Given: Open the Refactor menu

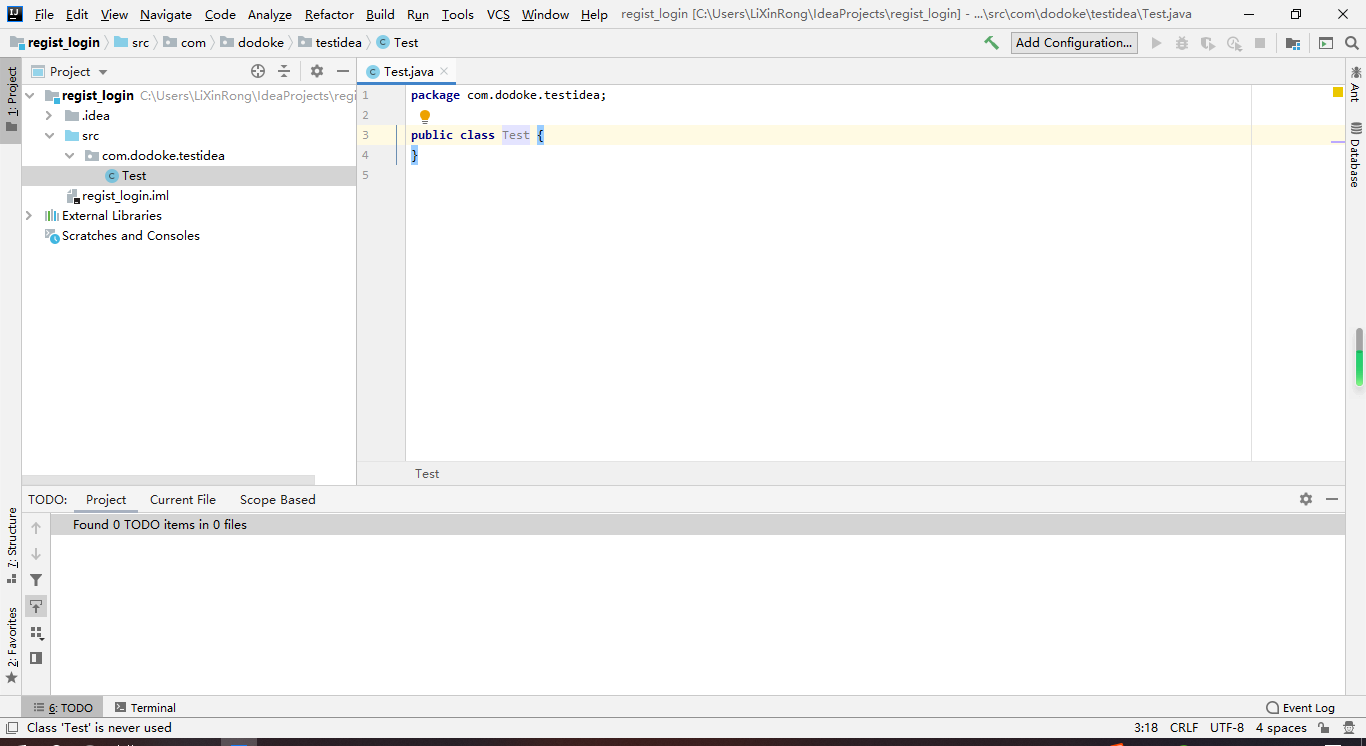Looking at the screenshot, I should (329, 14).
